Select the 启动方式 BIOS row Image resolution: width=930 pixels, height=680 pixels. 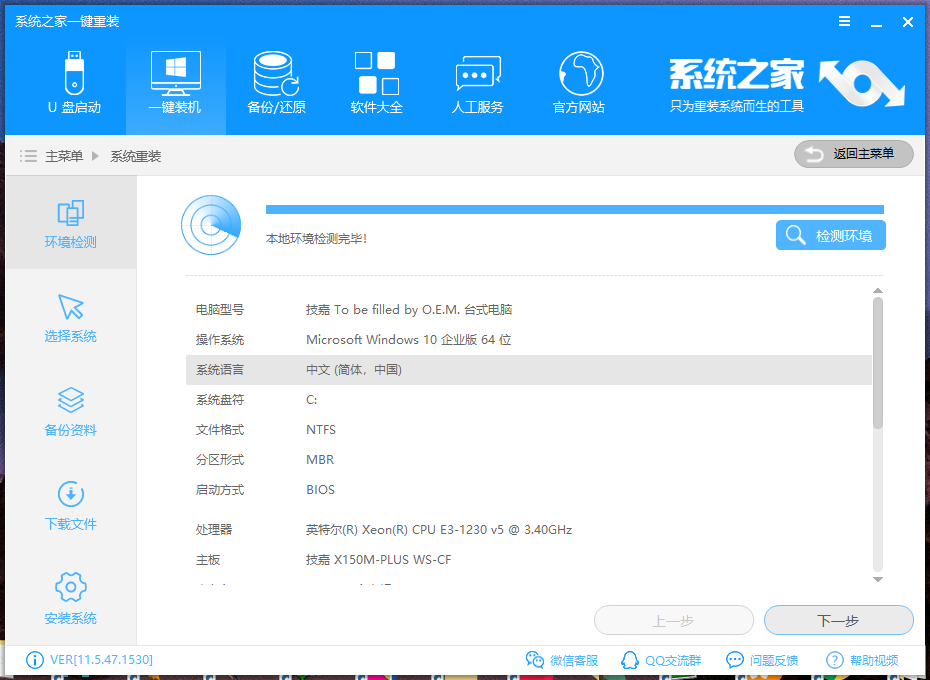click(528, 490)
